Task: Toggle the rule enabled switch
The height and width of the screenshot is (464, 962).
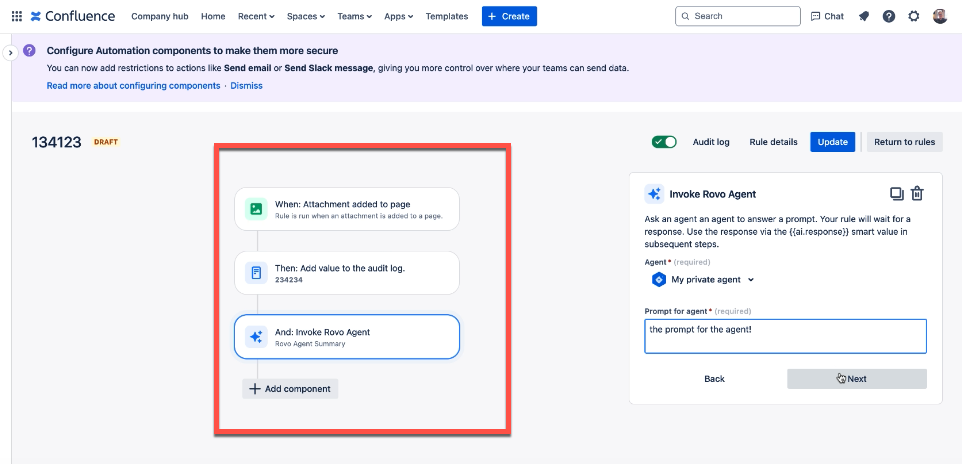Action: click(x=664, y=142)
